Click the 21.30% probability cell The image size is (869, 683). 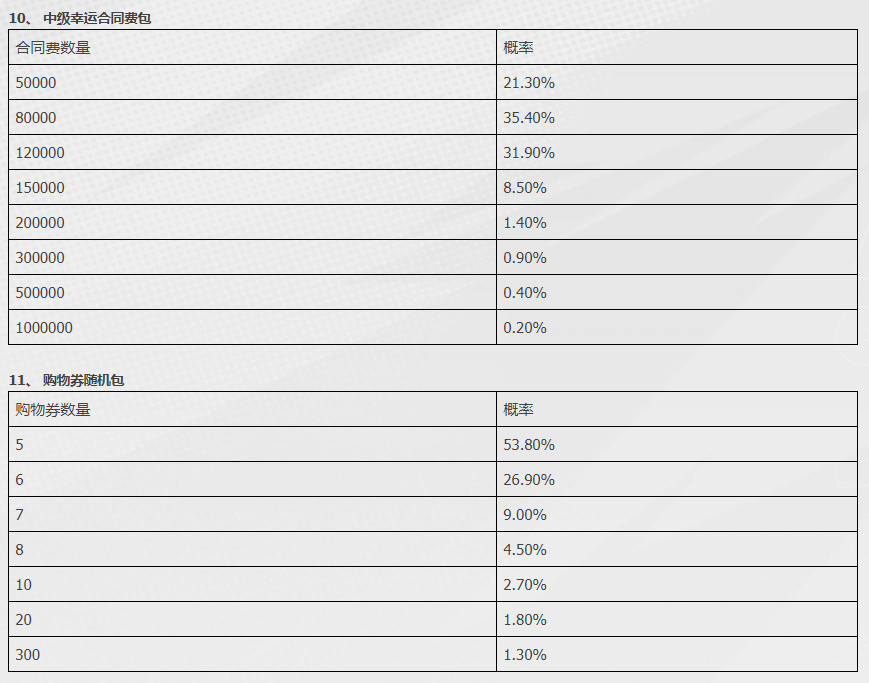pyautogui.click(x=677, y=82)
